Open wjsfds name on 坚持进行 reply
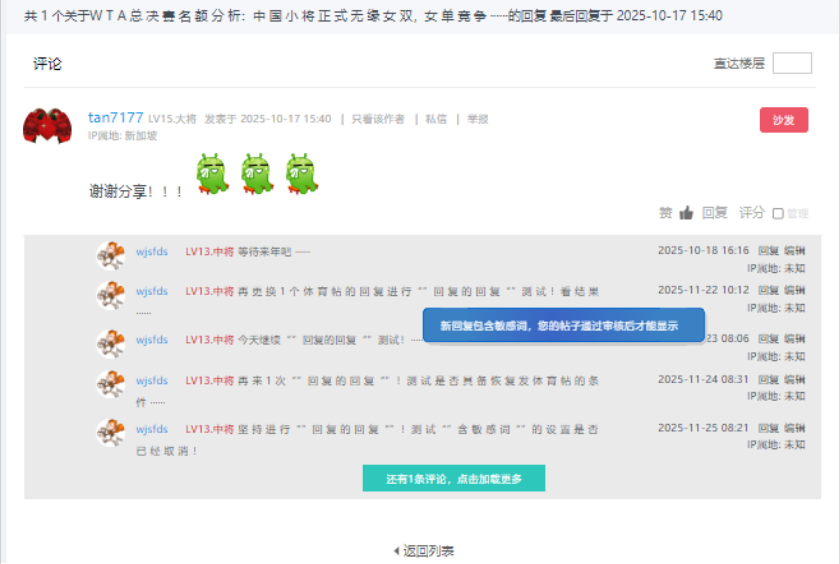The height and width of the screenshot is (564, 840). click(152, 430)
